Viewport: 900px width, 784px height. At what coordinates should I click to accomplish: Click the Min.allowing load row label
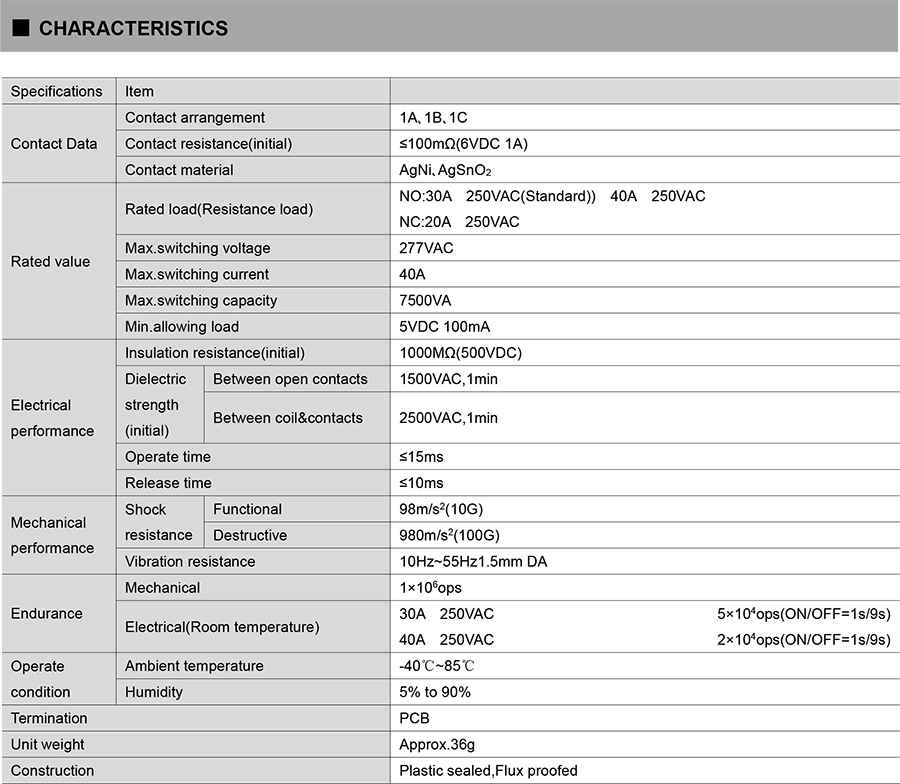pos(182,327)
